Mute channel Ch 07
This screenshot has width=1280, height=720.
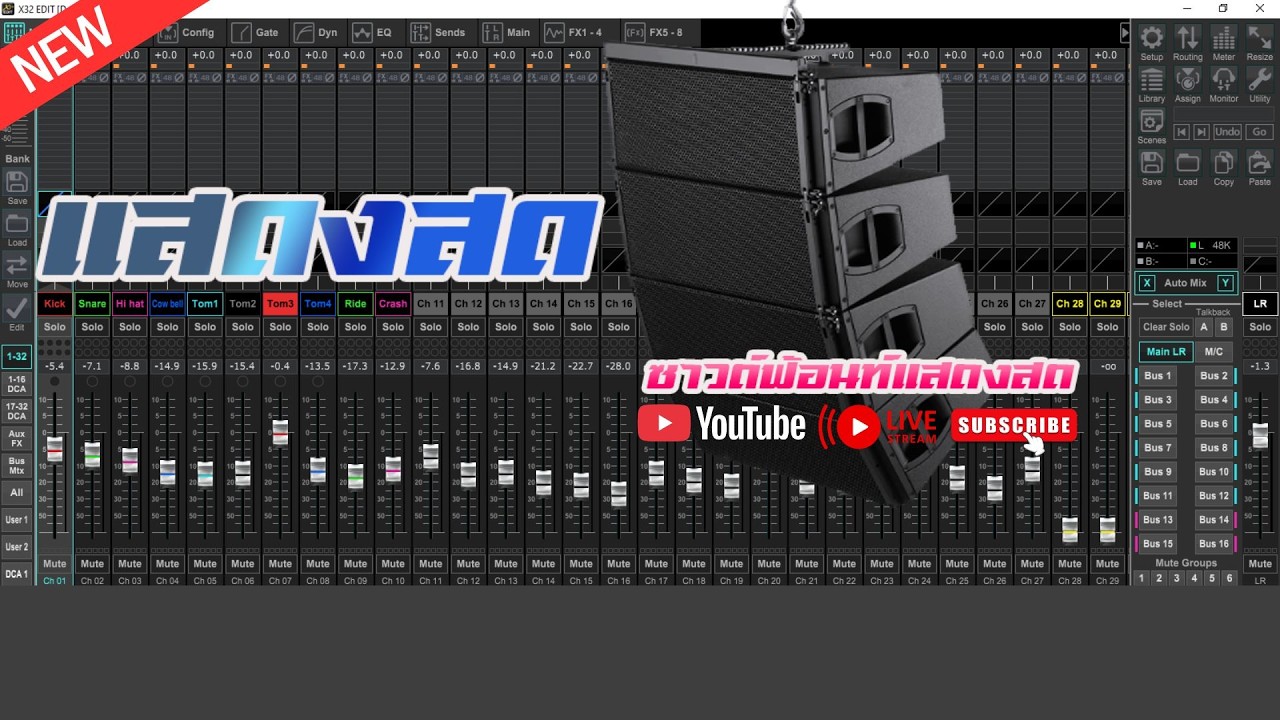(280, 564)
